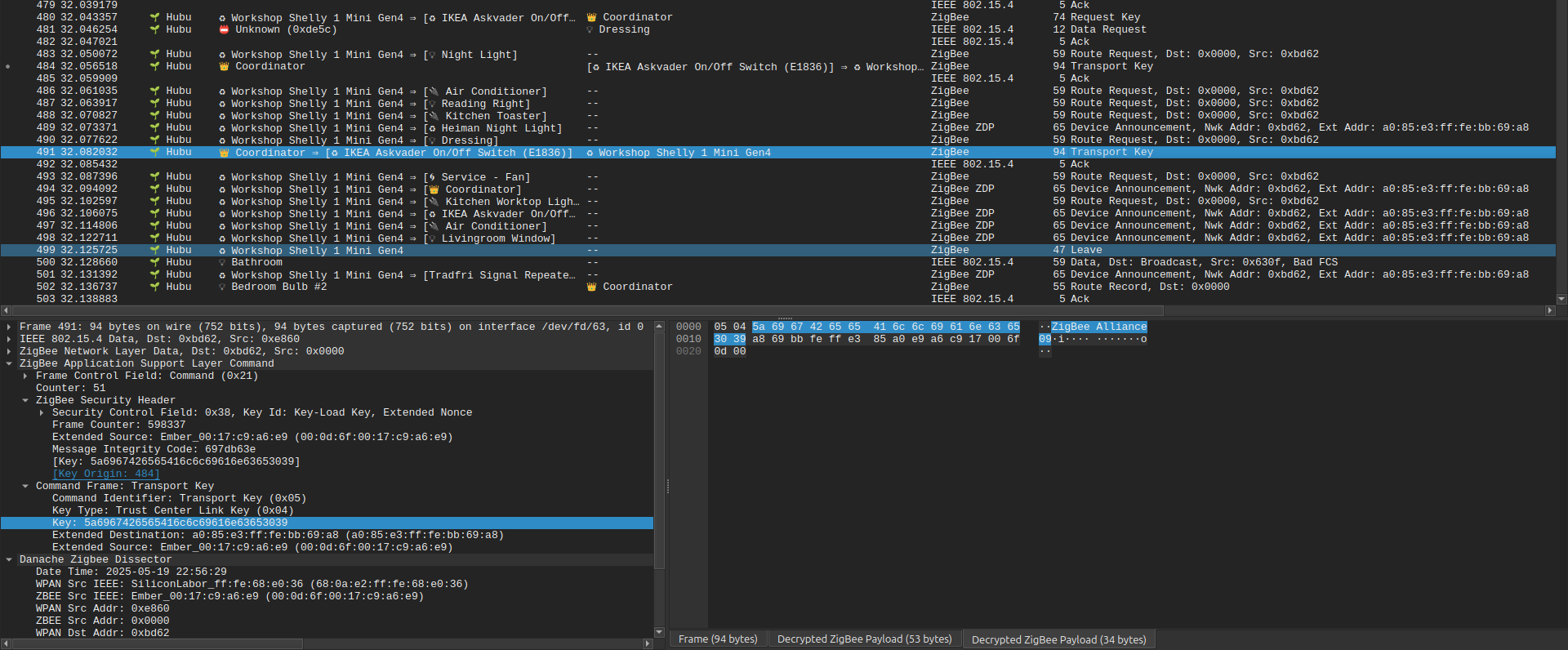Collapse ZigBee Application Support Layer Command node
The image size is (1568, 650).
[x=9, y=363]
